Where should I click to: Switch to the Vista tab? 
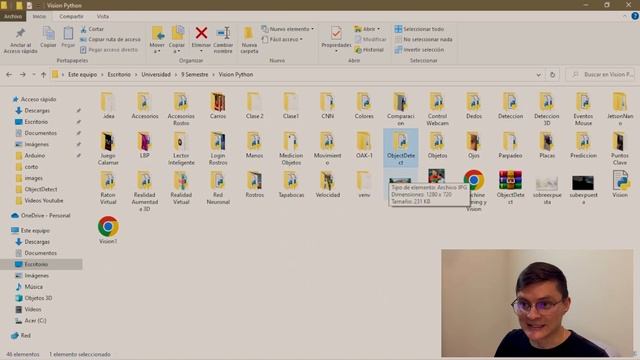(102, 16)
